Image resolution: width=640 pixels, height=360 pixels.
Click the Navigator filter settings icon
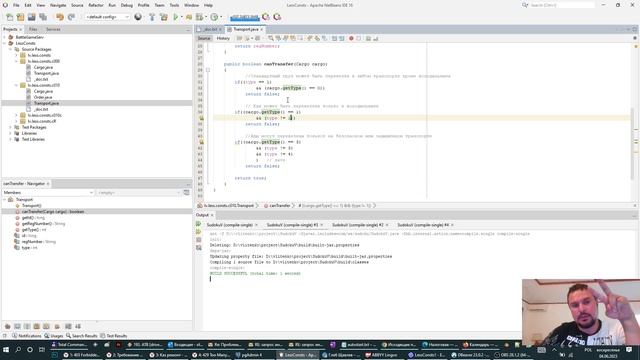point(187,193)
